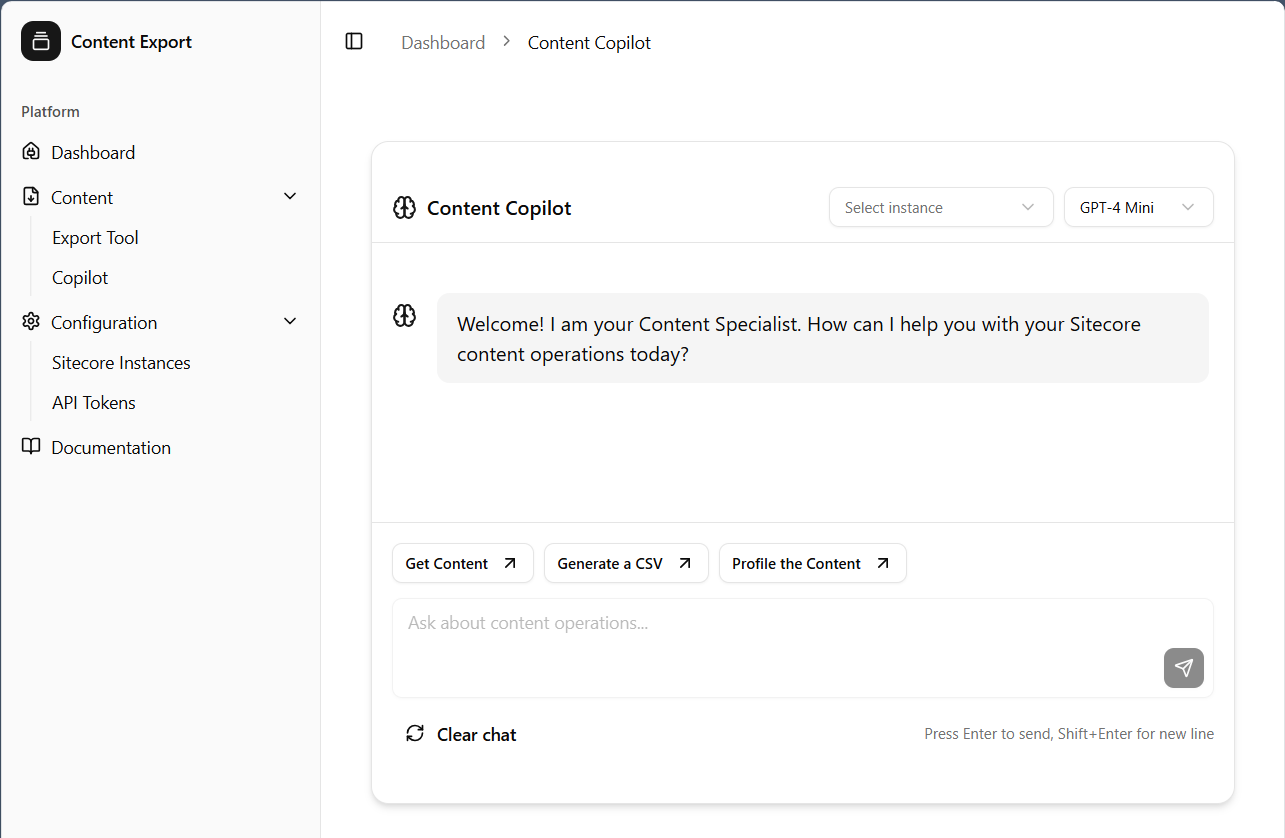Image resolution: width=1285 pixels, height=838 pixels.
Task: Click the Configuration gear icon
Action: tap(31, 322)
